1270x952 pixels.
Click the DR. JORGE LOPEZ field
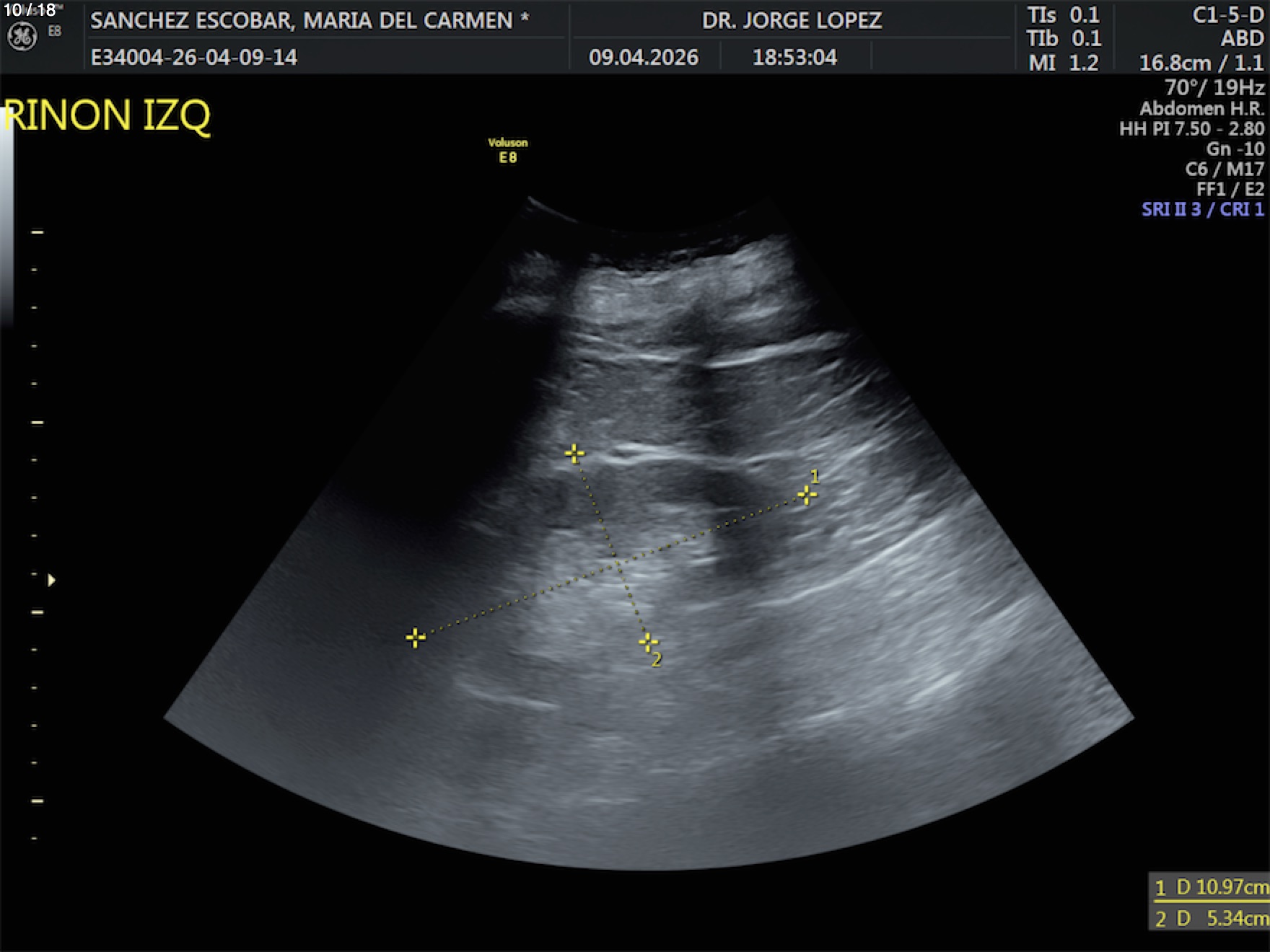pos(792,20)
